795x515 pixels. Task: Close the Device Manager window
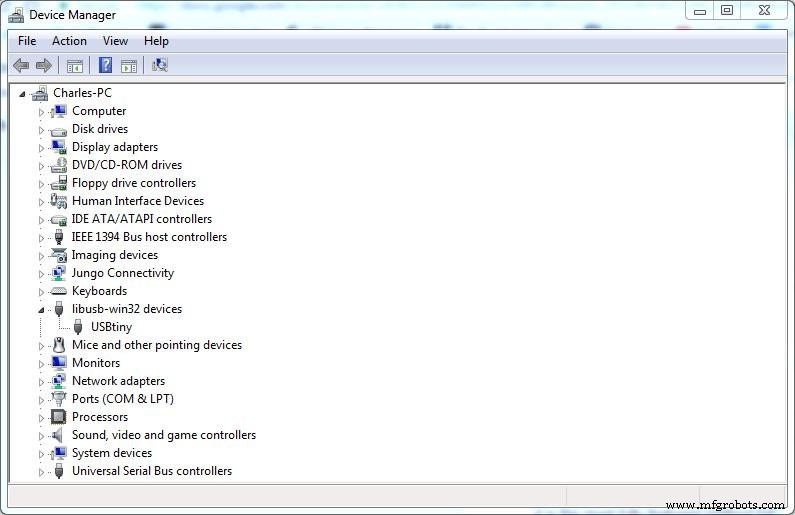(764, 11)
